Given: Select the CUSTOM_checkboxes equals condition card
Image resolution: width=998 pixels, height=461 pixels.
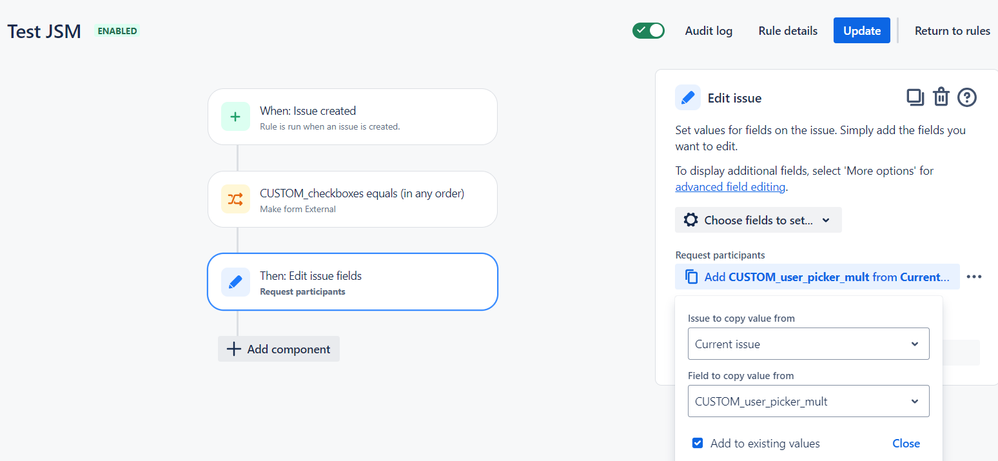Looking at the screenshot, I should click(x=352, y=199).
